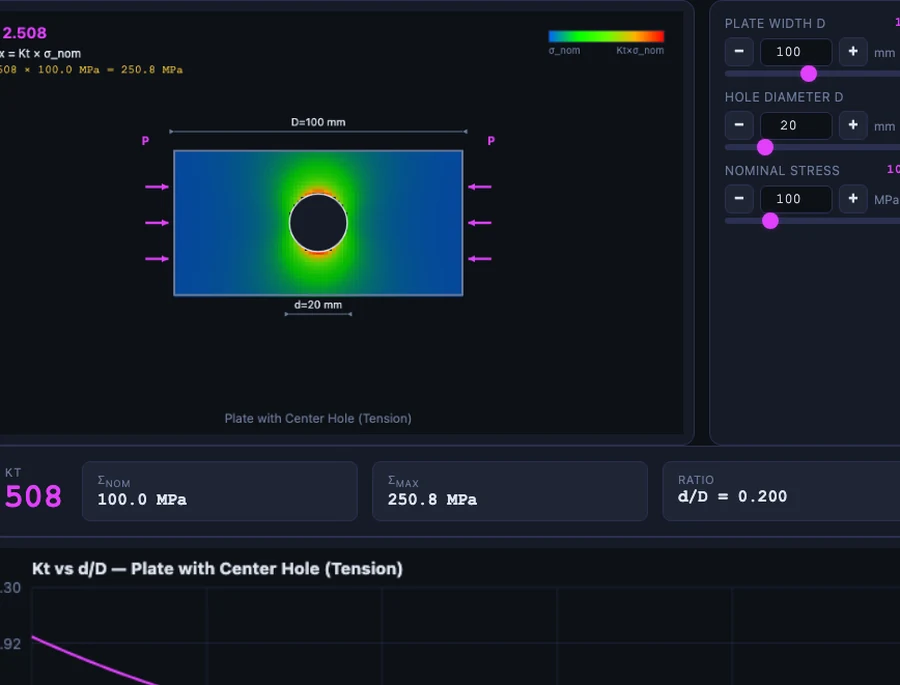Click the d=20 mm dimension label
The width and height of the screenshot is (900, 685).
[x=318, y=305]
